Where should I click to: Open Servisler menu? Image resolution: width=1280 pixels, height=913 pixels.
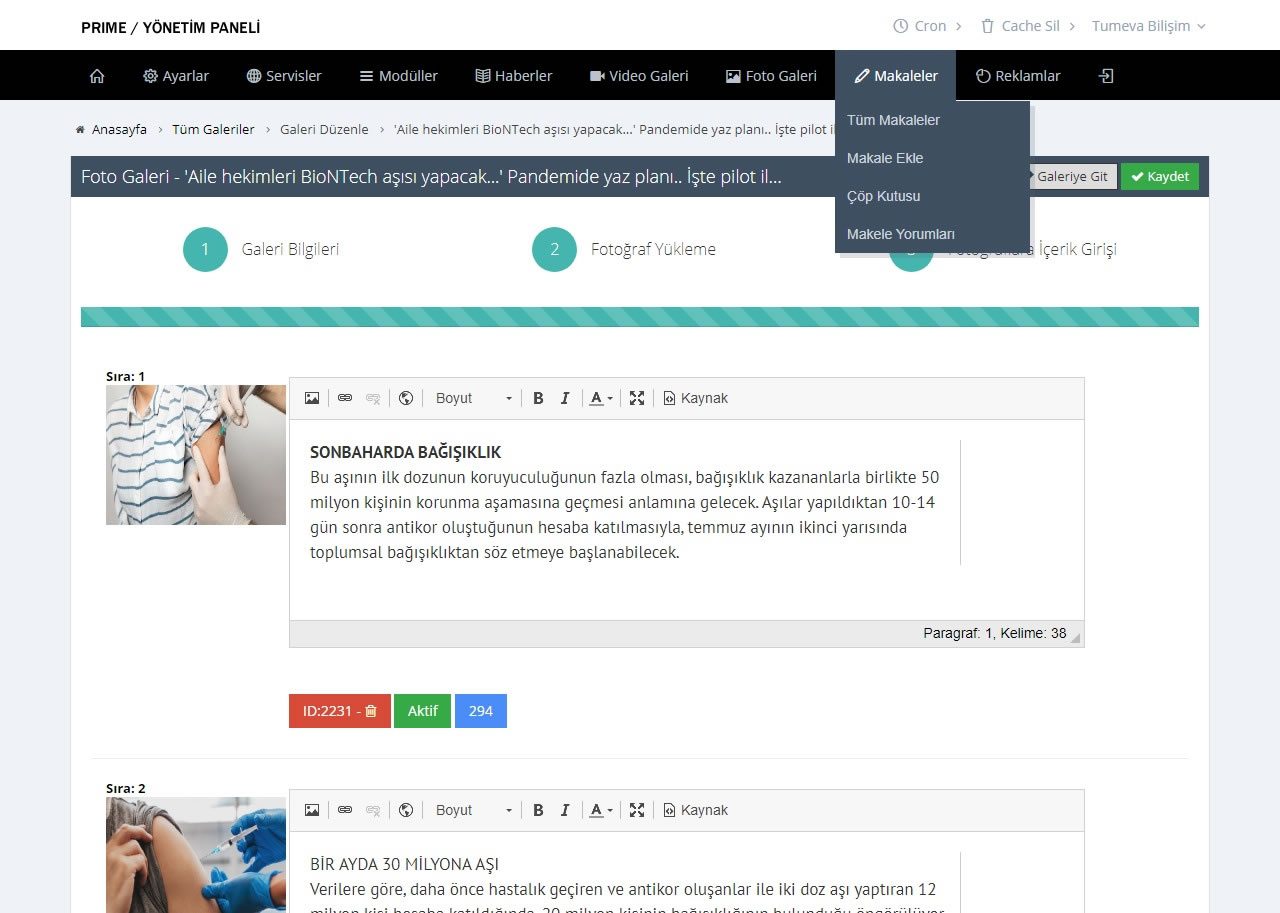(284, 76)
